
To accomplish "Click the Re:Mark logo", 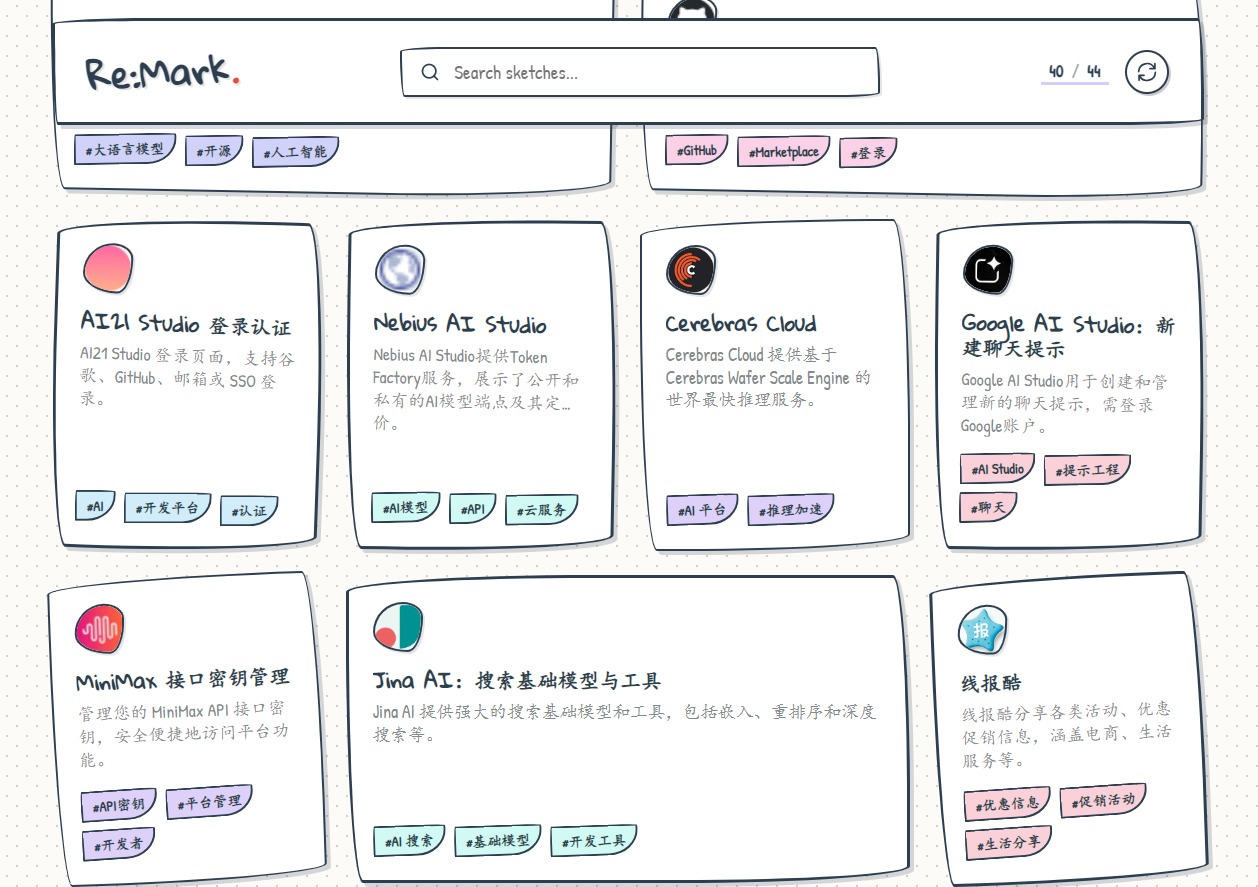I will click(x=162, y=73).
